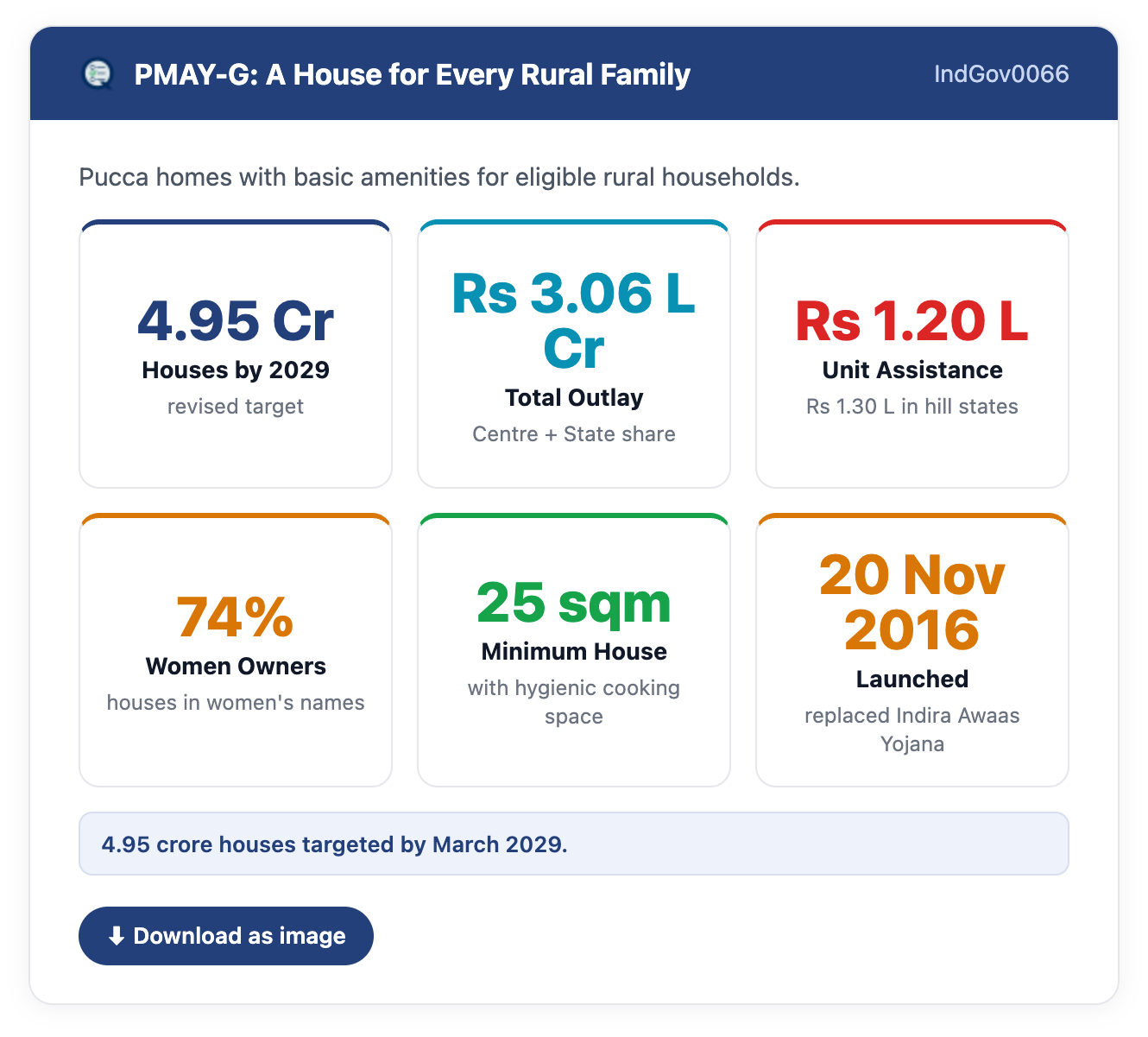Select the 4.95 Cr Houses by 2029 card
Screen dimensions: 1148x1037
pos(236,354)
